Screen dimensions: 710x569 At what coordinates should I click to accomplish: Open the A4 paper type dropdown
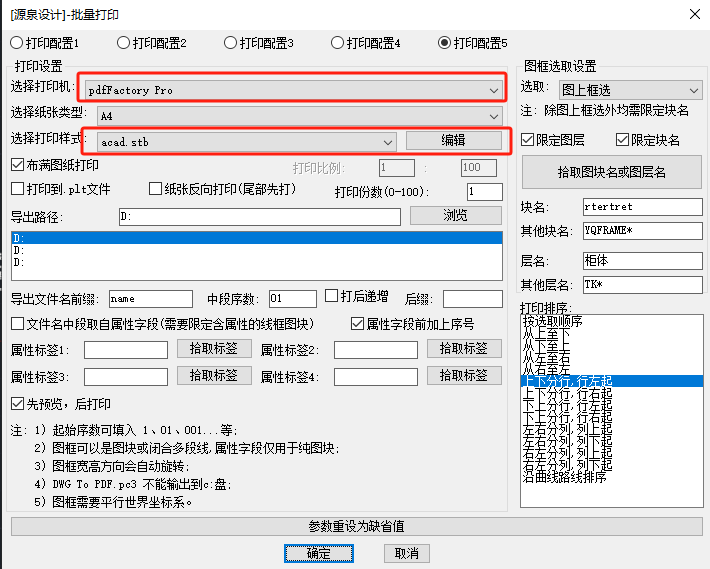[299, 116]
